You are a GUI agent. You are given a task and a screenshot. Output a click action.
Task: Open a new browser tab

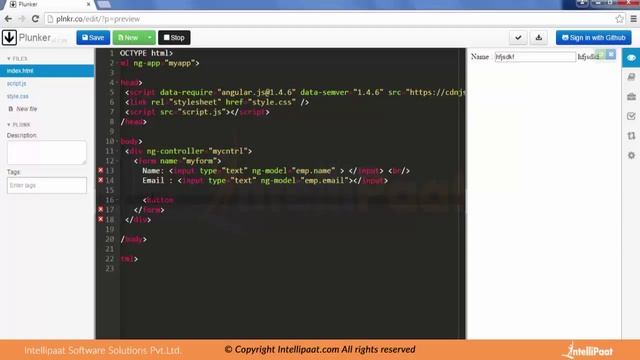pos(104,4)
